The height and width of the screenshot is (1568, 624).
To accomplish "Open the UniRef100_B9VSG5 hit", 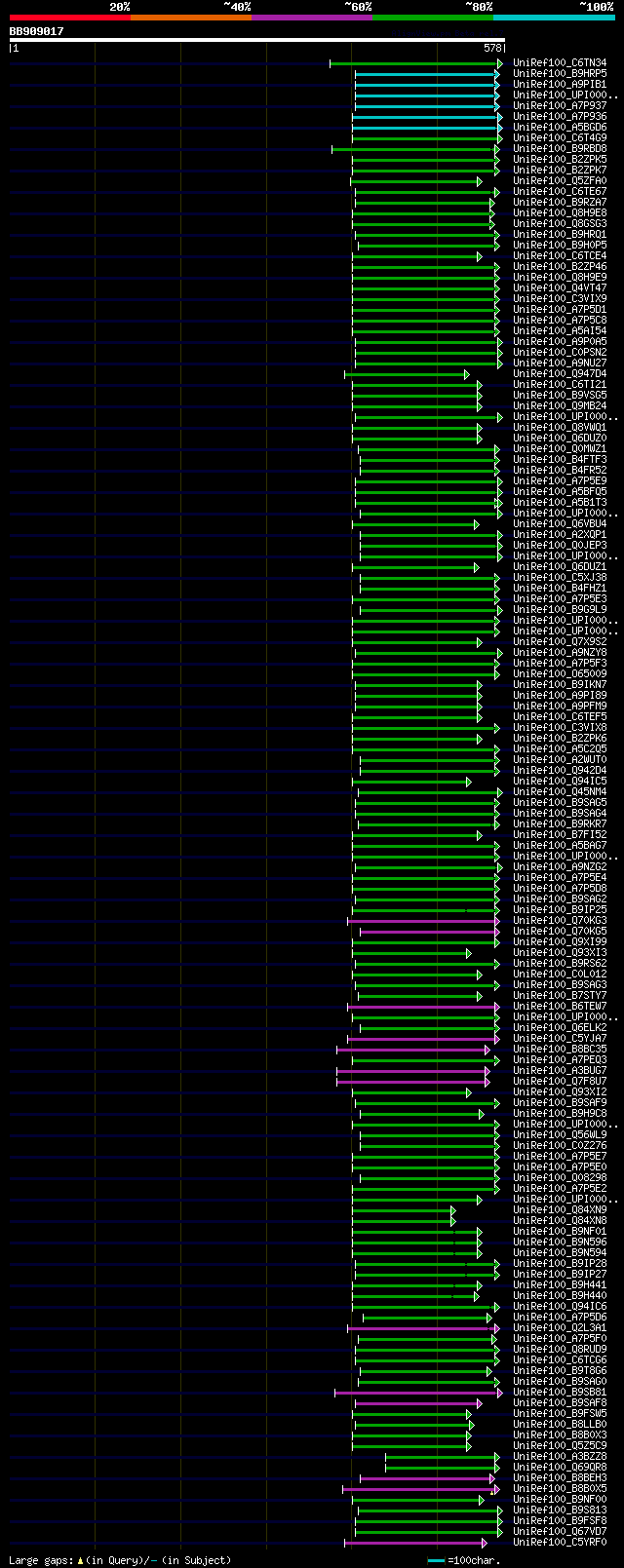I will click(560, 396).
